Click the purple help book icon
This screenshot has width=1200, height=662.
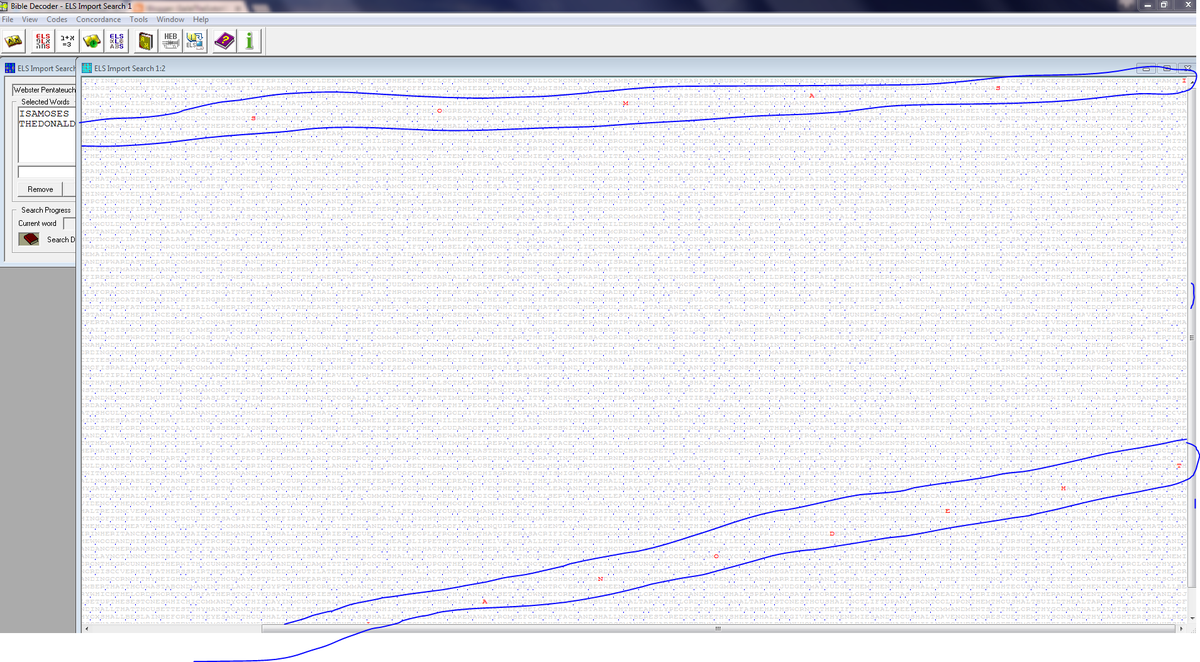pos(225,41)
